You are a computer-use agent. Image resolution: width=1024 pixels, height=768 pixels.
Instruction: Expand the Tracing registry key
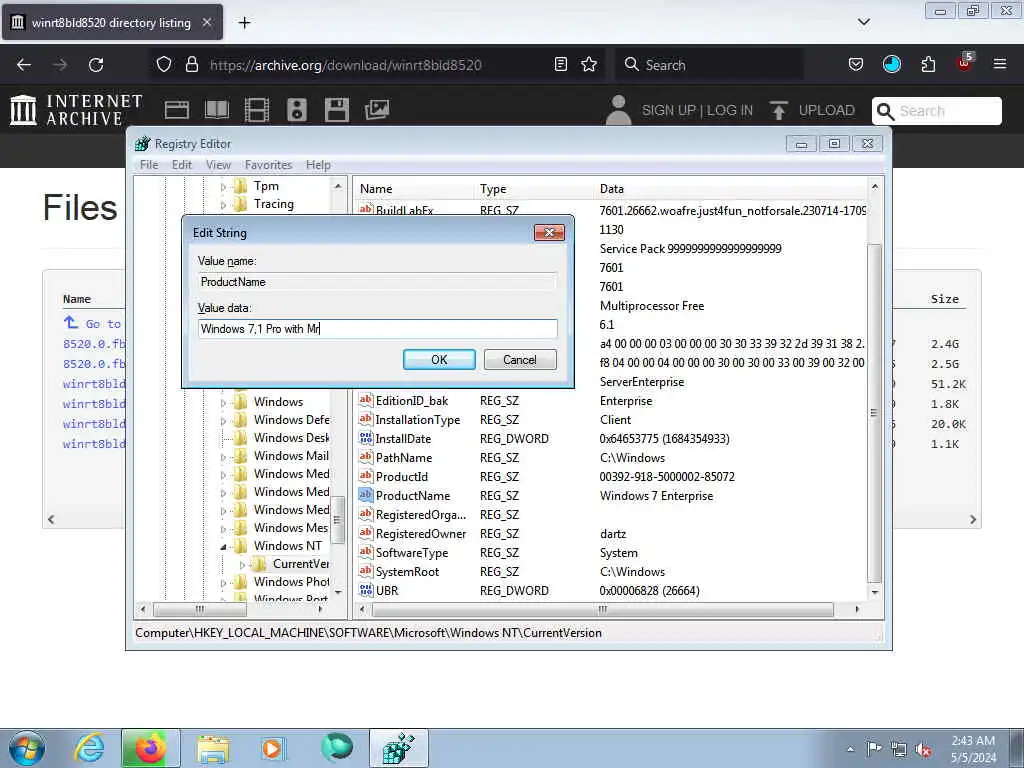[x=223, y=205]
